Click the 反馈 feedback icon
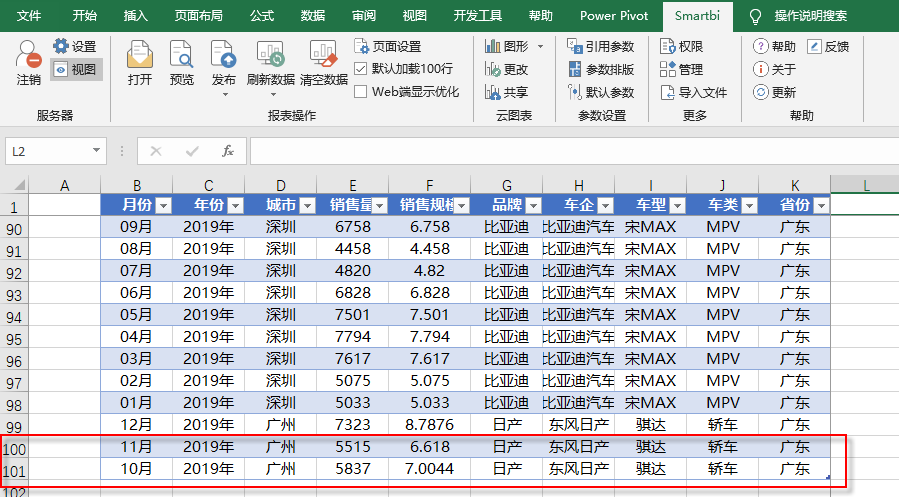 (814, 46)
